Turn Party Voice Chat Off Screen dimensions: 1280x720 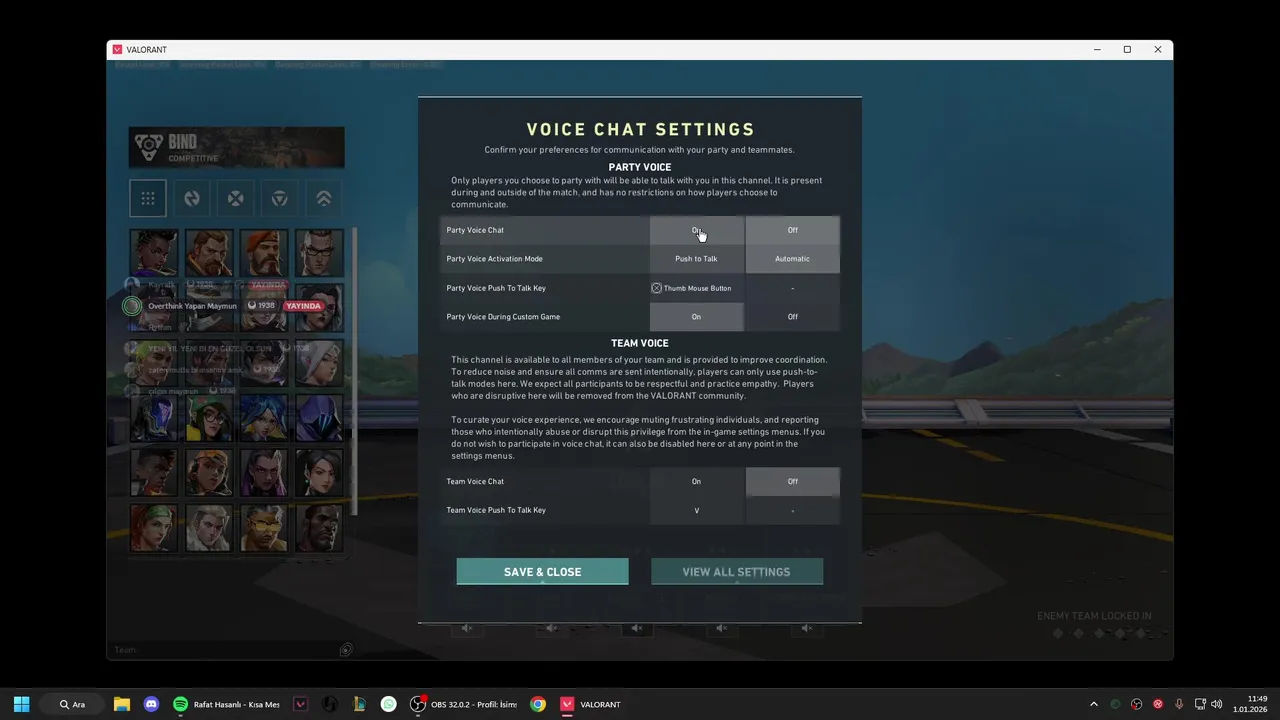pyautogui.click(x=793, y=230)
